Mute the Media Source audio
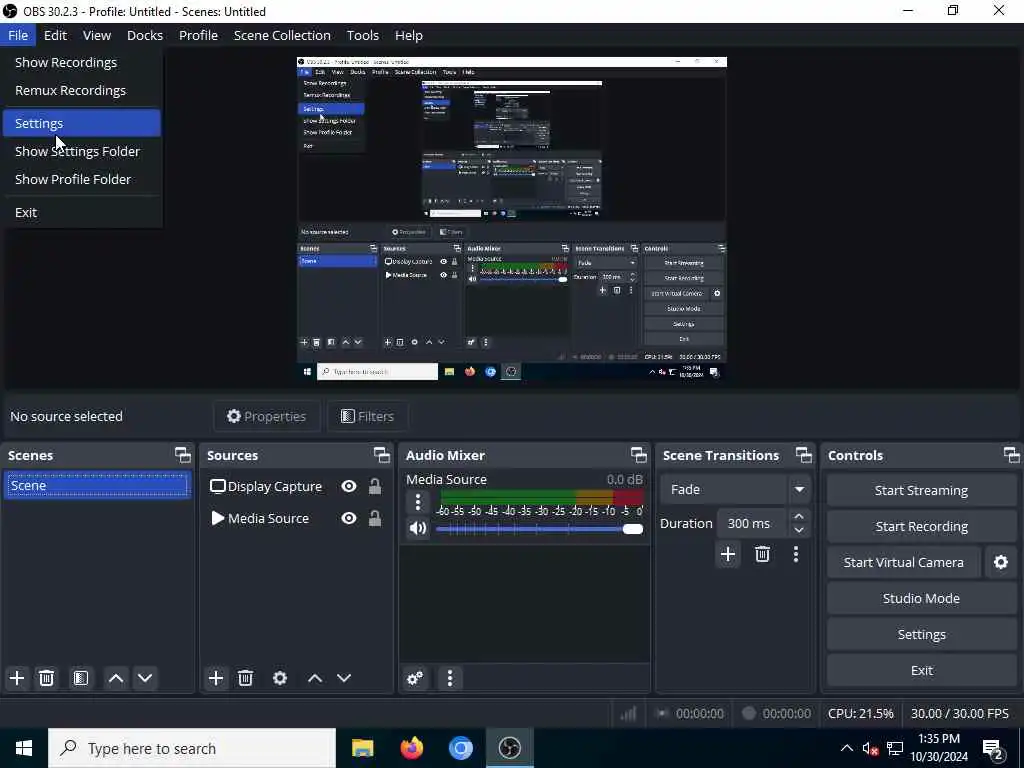The height and width of the screenshot is (768, 1024). coord(418,528)
